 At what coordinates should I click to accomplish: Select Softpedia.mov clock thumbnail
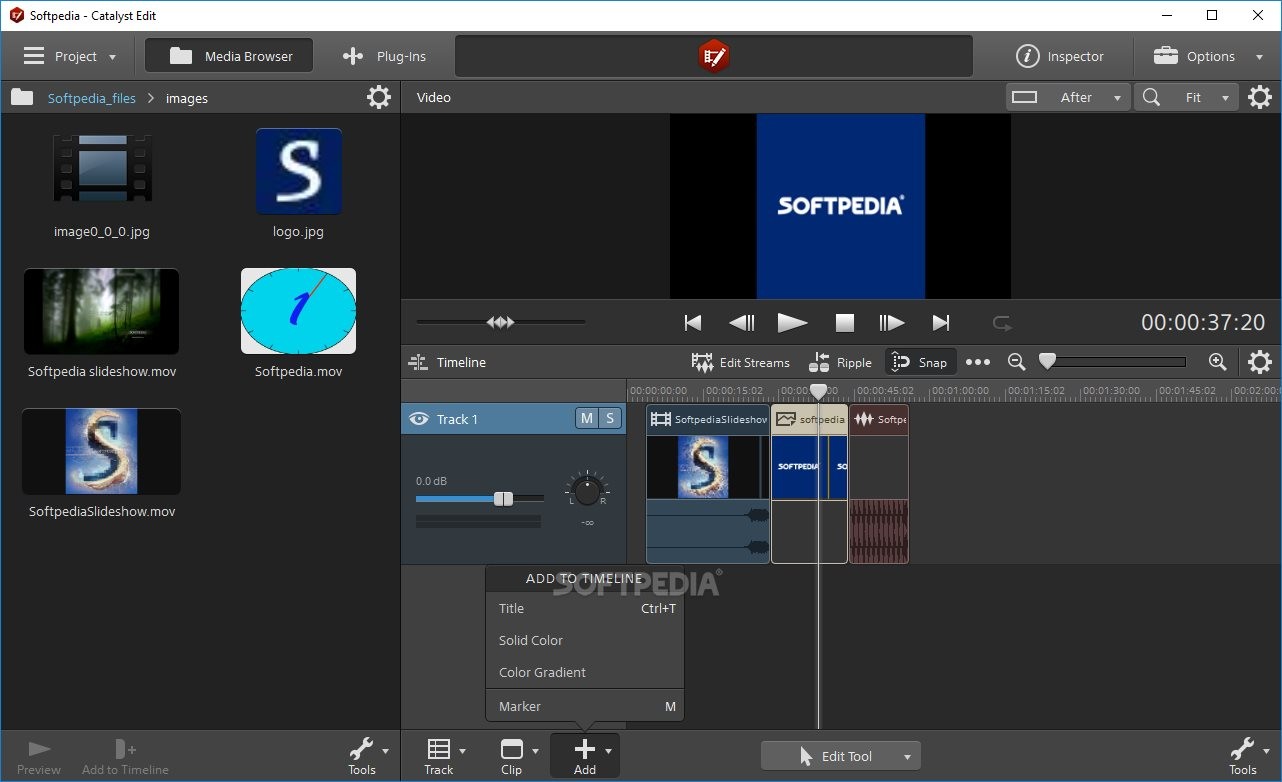click(298, 311)
